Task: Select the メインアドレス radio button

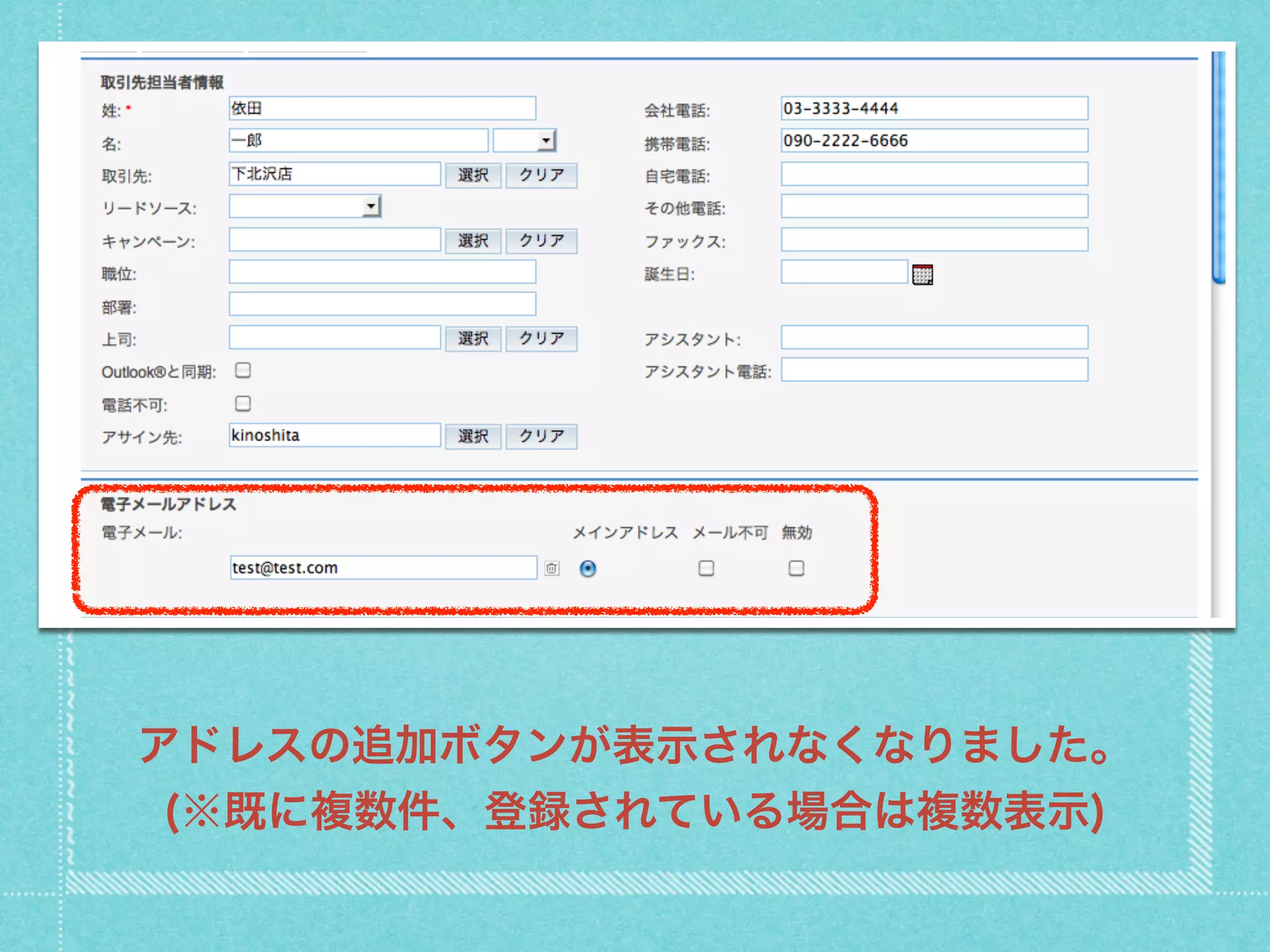Action: point(588,568)
